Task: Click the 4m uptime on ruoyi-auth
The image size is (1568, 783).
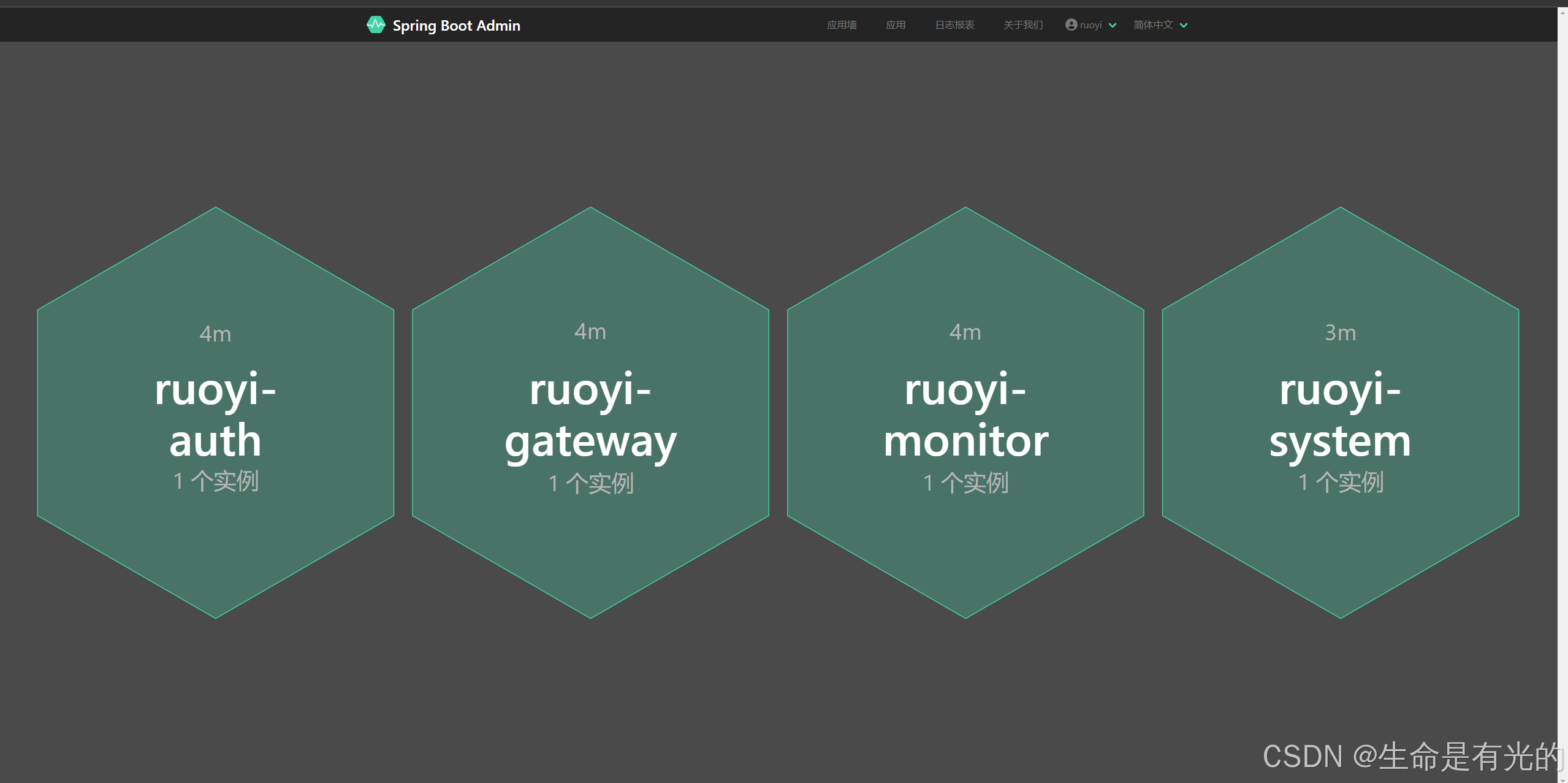Action: [216, 334]
